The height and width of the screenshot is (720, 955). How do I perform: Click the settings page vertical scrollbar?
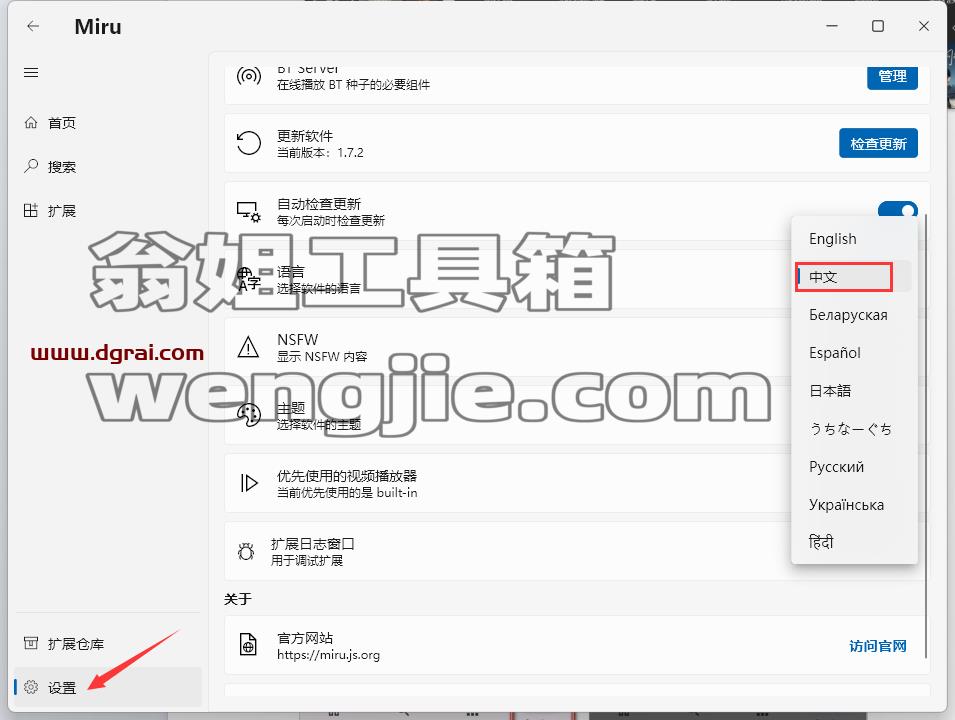925,436
